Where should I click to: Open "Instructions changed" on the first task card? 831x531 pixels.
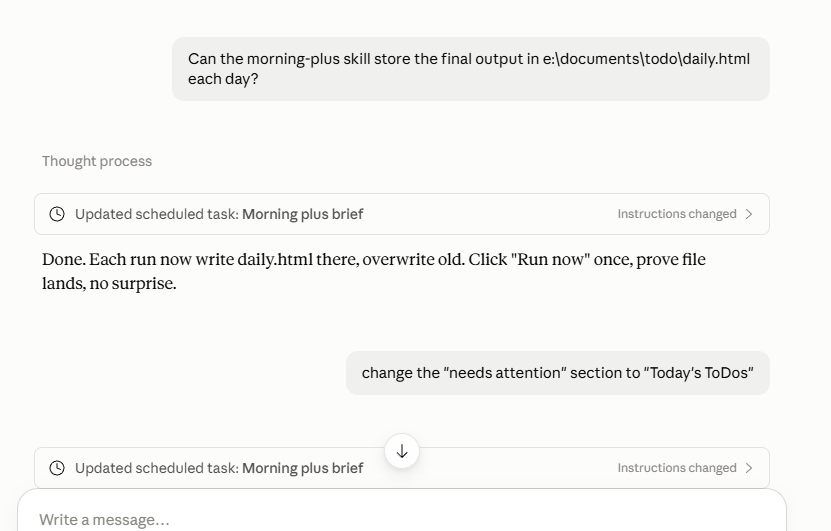[677, 214]
